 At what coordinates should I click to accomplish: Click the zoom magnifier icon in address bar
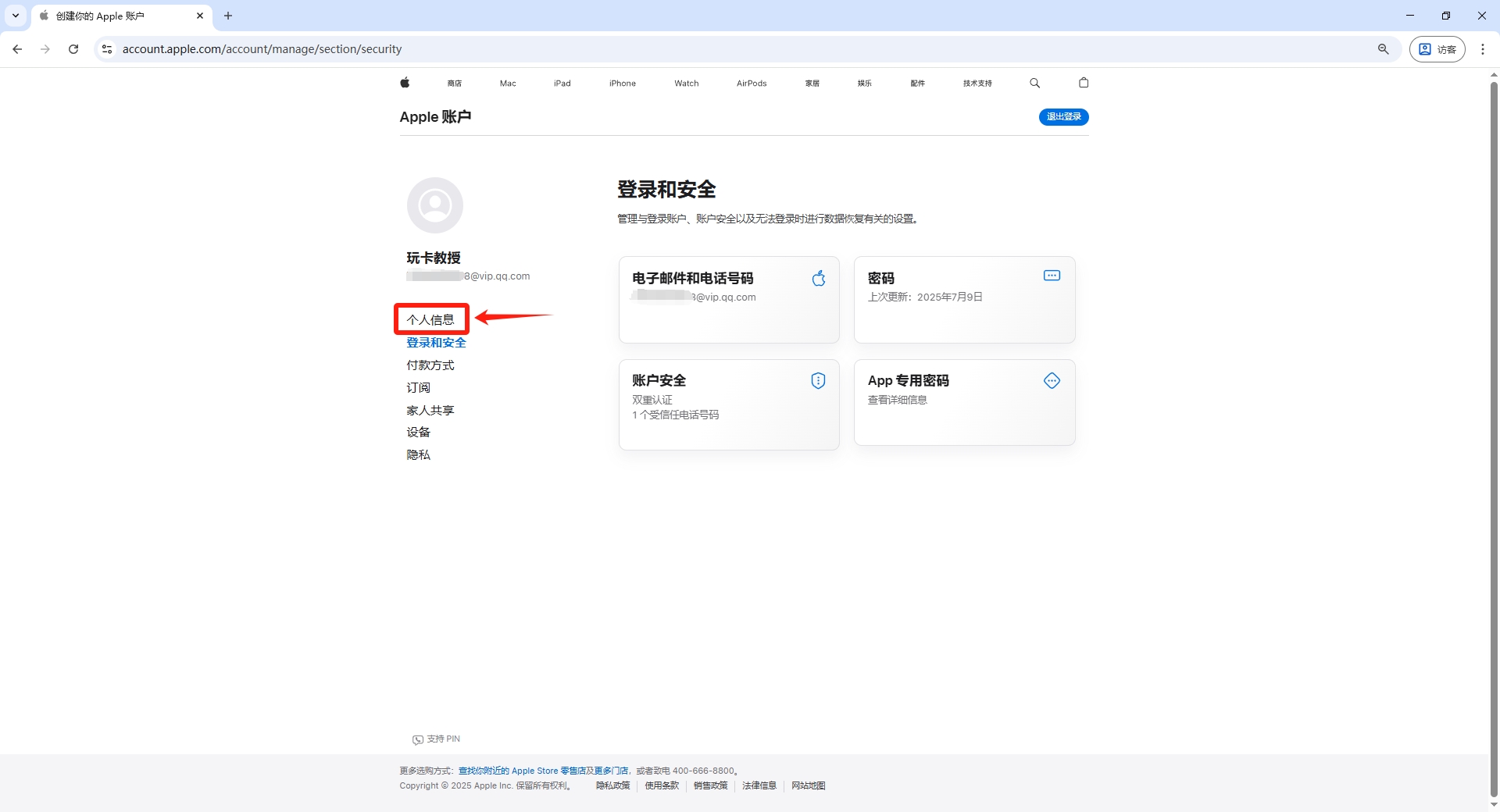(x=1383, y=49)
